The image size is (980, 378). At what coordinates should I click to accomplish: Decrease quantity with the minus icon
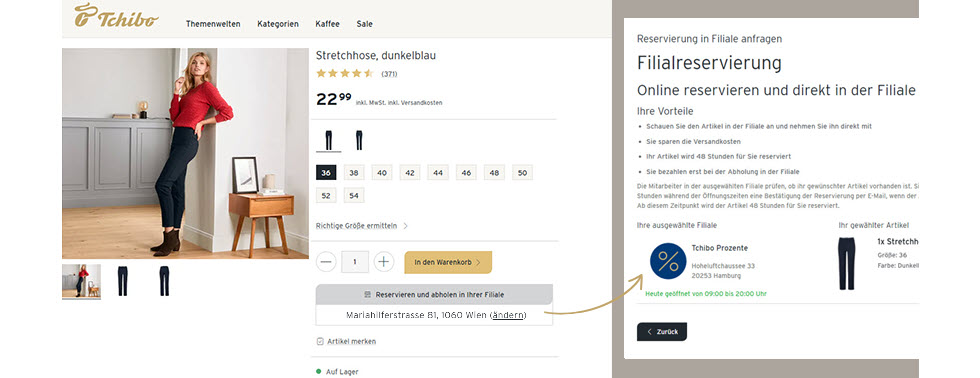point(326,262)
